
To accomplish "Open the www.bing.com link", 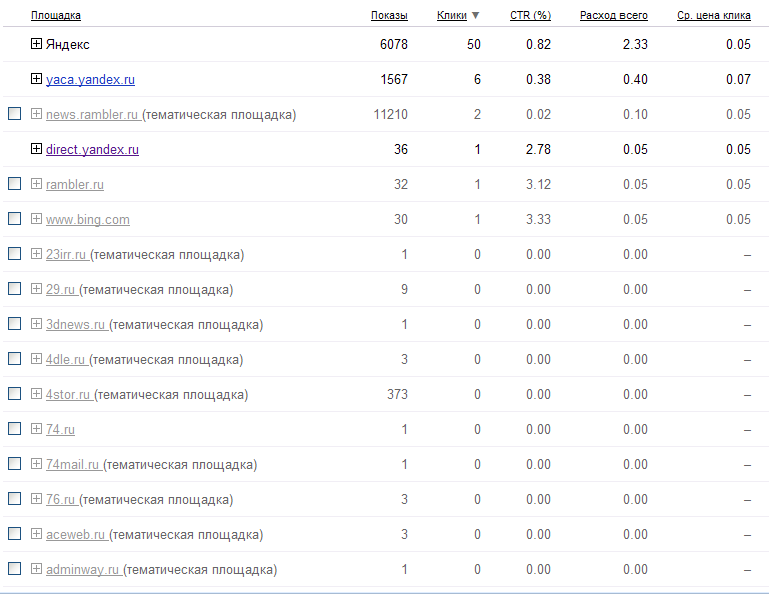I will (88, 219).
